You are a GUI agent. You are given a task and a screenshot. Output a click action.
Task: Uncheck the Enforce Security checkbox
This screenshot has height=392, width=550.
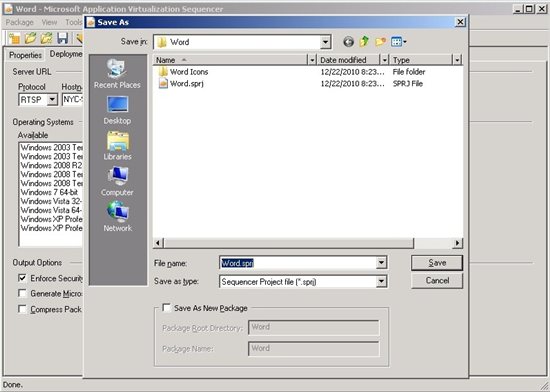22,278
